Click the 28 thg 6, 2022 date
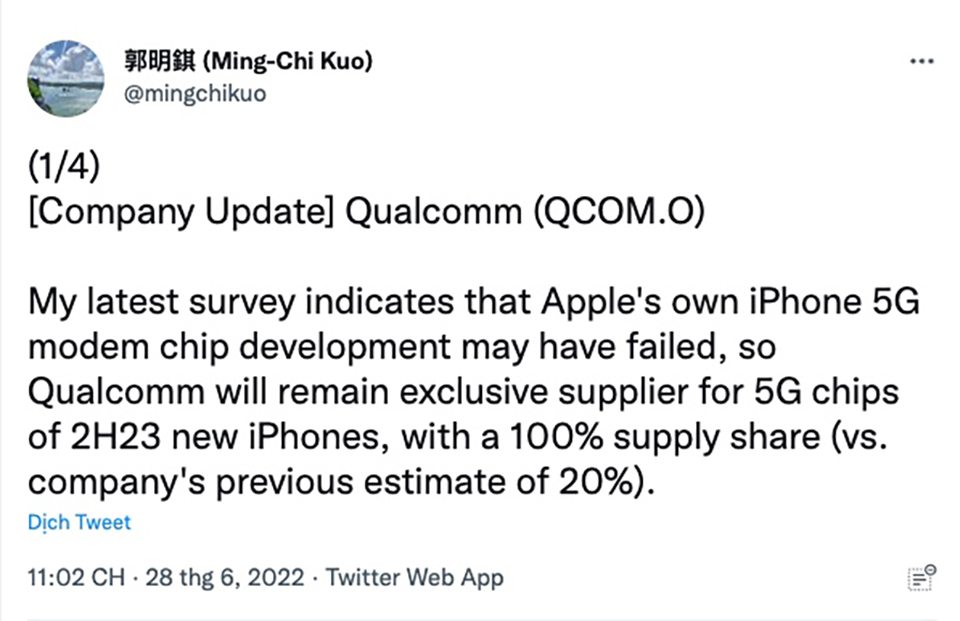960x621 pixels. tap(225, 578)
